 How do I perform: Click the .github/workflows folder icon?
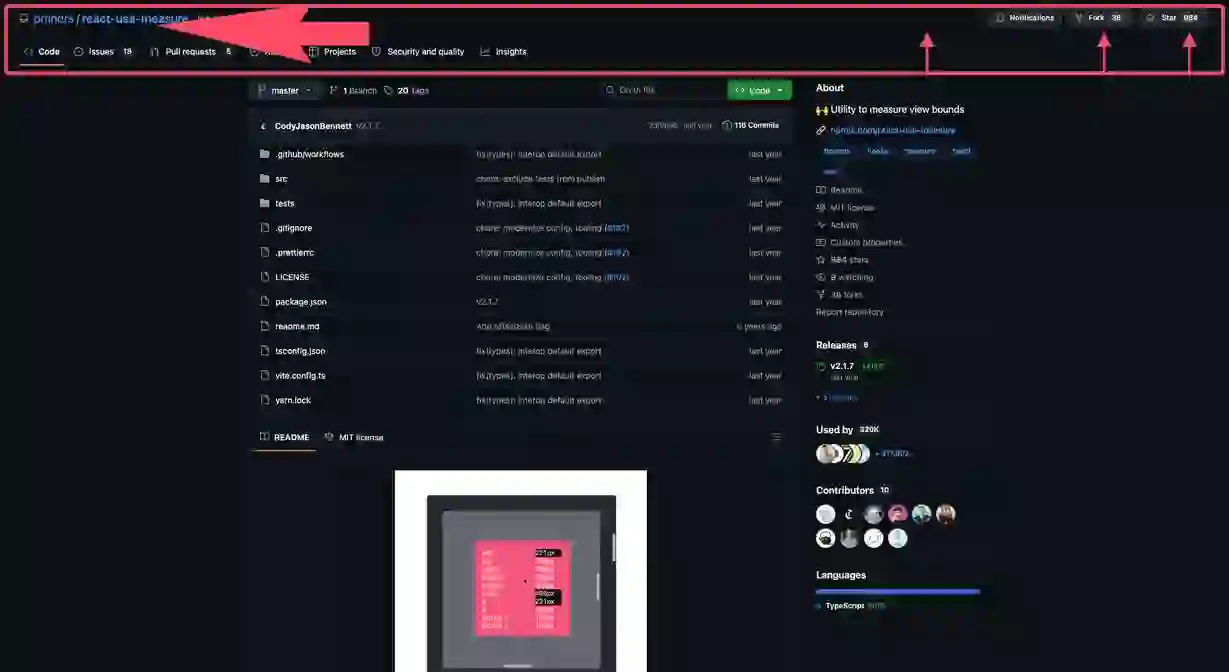pos(265,154)
